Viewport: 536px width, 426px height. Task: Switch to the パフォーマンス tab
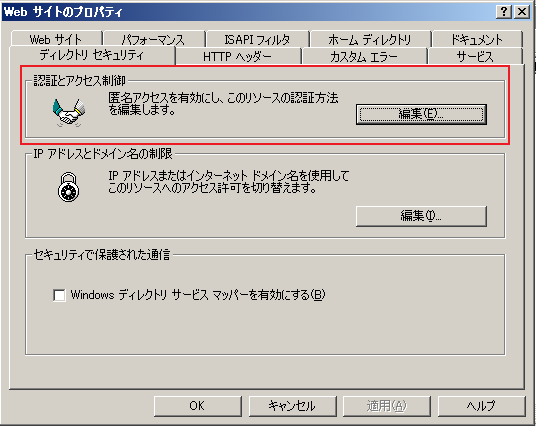point(153,39)
